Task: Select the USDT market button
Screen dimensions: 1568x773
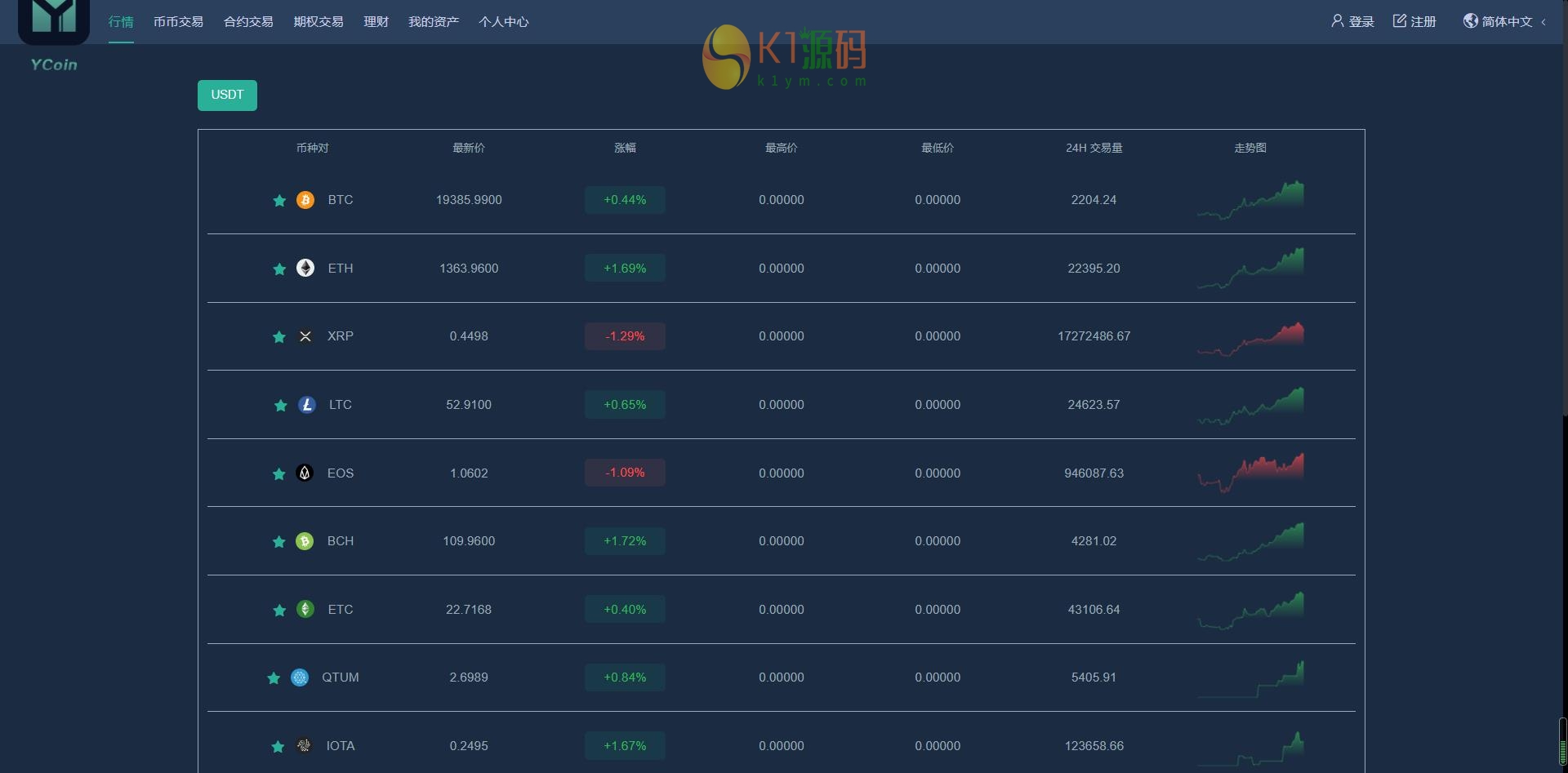Action: 227,96
